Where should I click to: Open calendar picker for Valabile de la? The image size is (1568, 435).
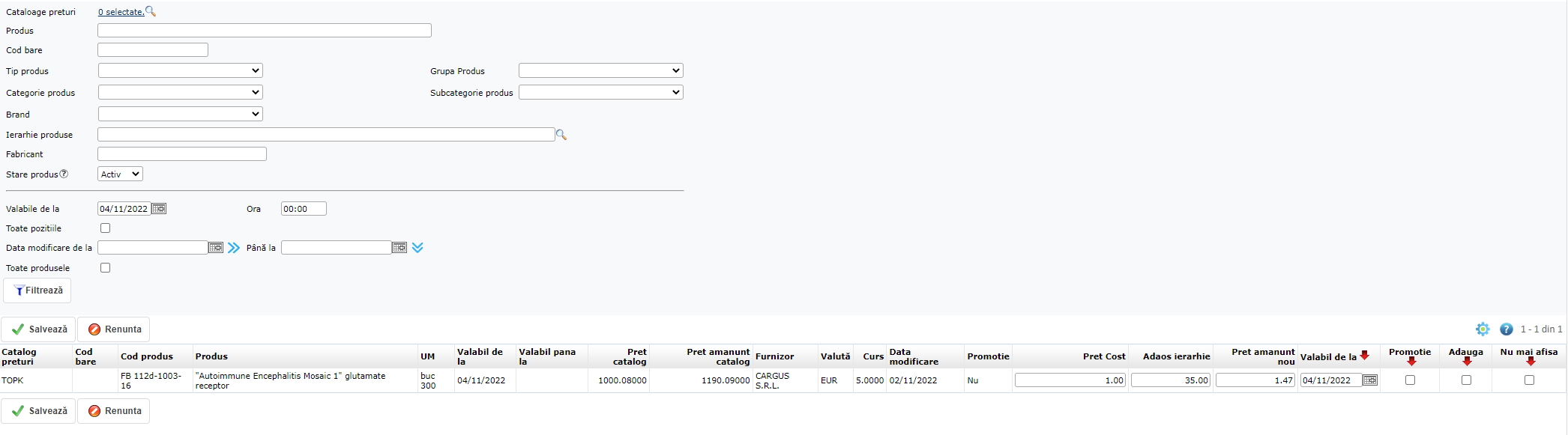[159, 209]
